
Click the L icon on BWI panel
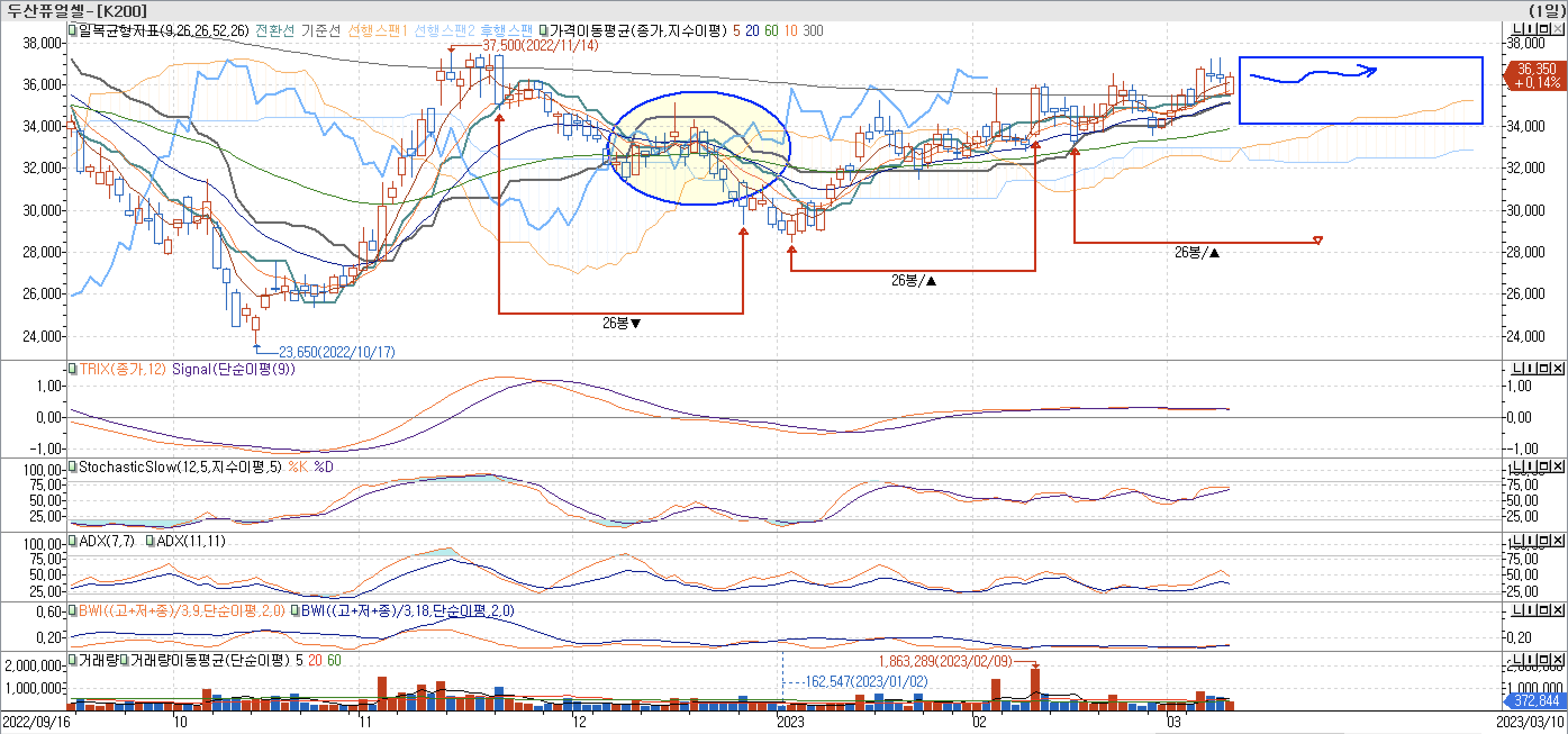click(1517, 610)
